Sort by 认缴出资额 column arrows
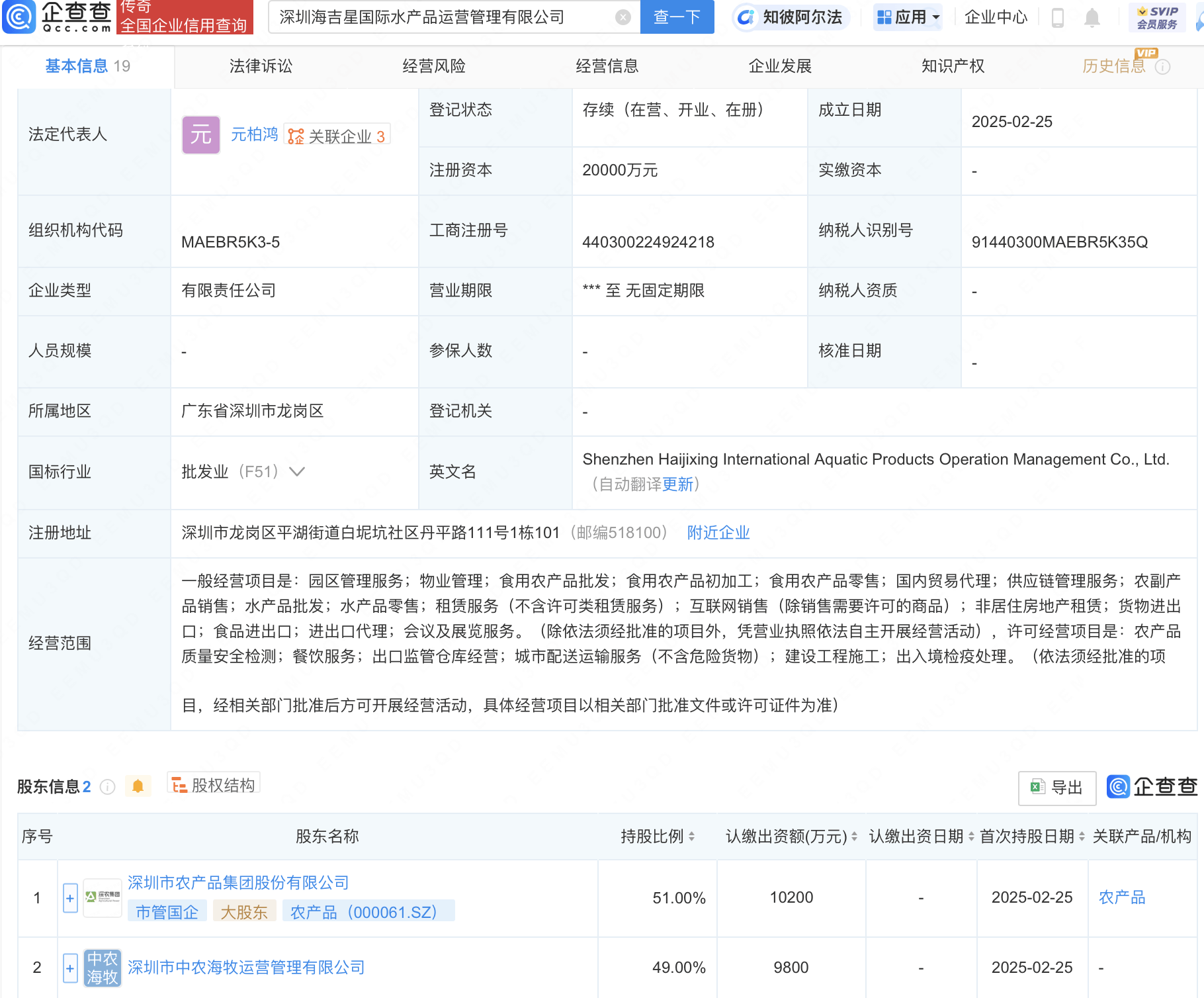The image size is (1204, 998). coord(854,837)
